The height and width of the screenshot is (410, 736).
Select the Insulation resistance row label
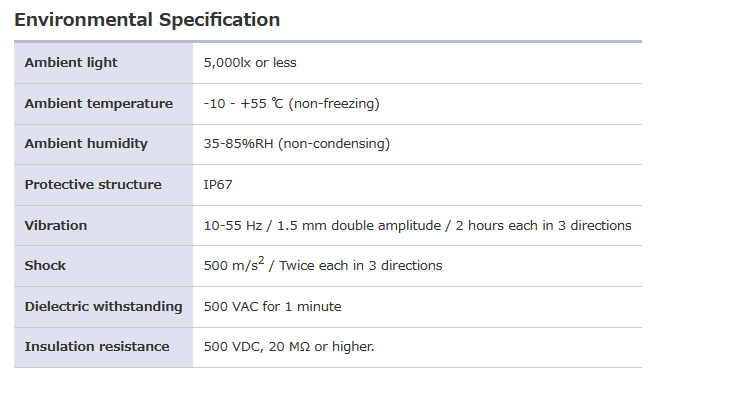pos(97,347)
